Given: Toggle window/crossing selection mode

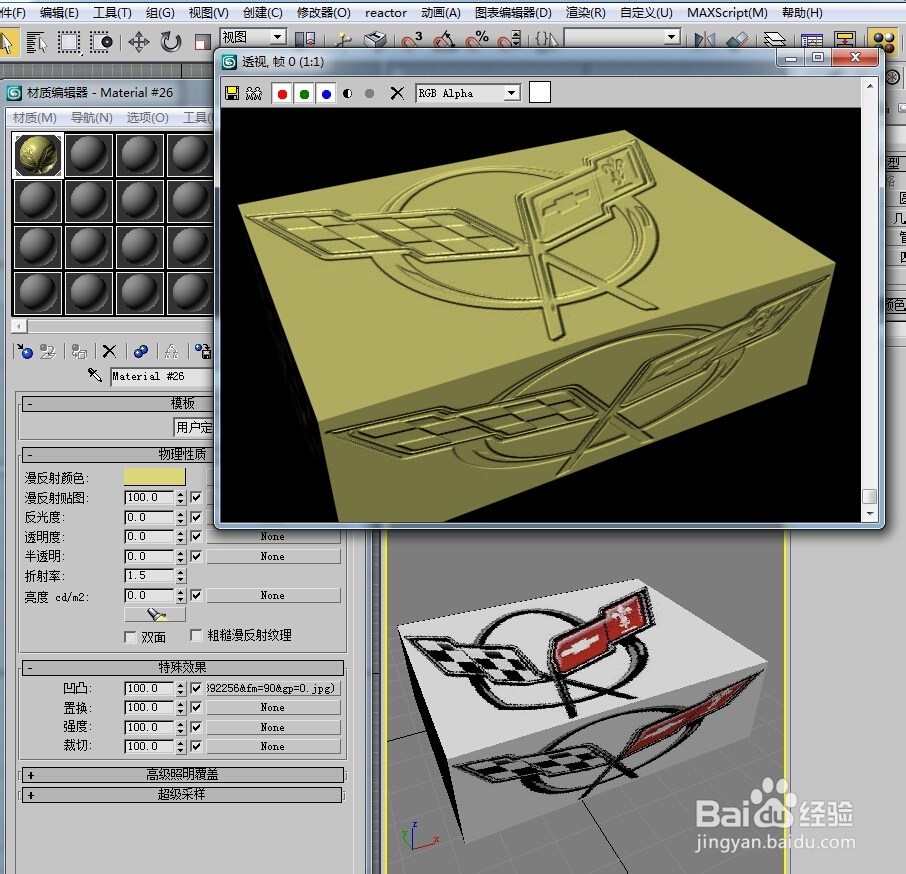Looking at the screenshot, I should tap(101, 43).
